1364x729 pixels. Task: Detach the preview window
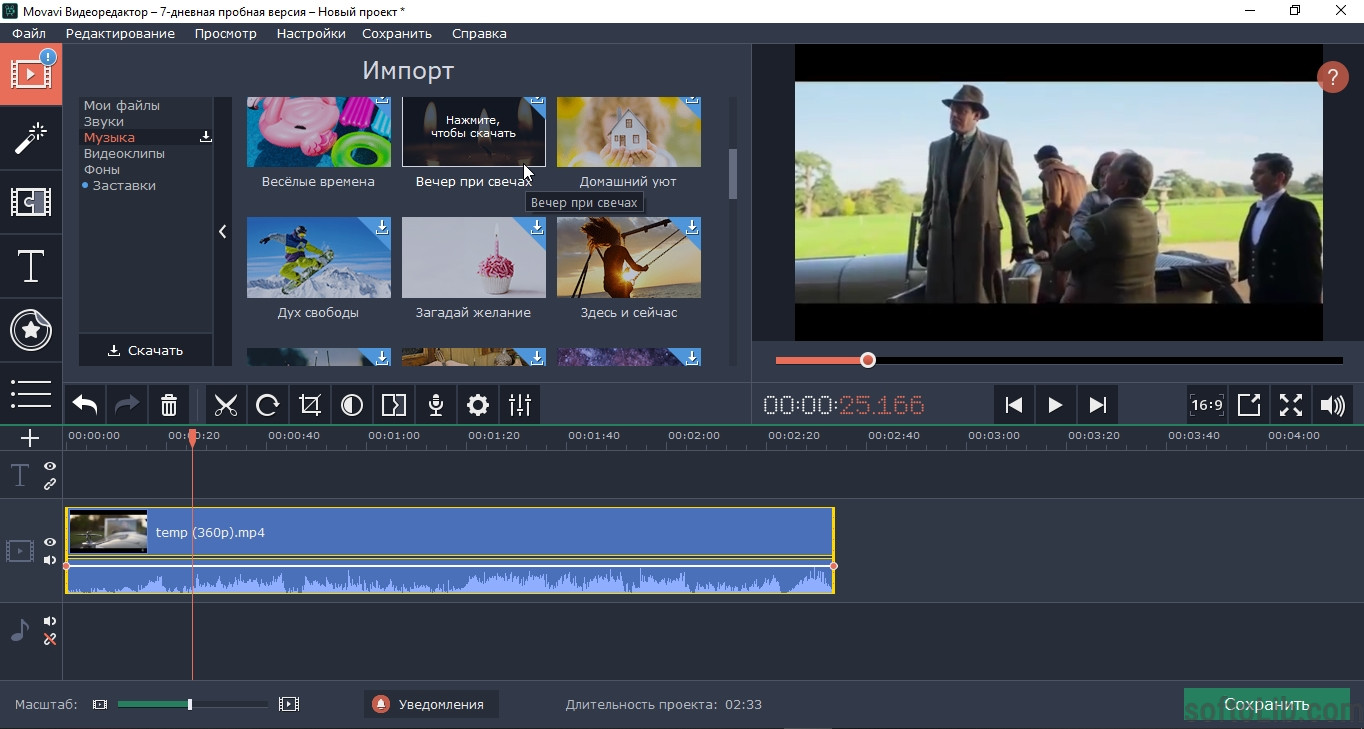tap(1249, 405)
